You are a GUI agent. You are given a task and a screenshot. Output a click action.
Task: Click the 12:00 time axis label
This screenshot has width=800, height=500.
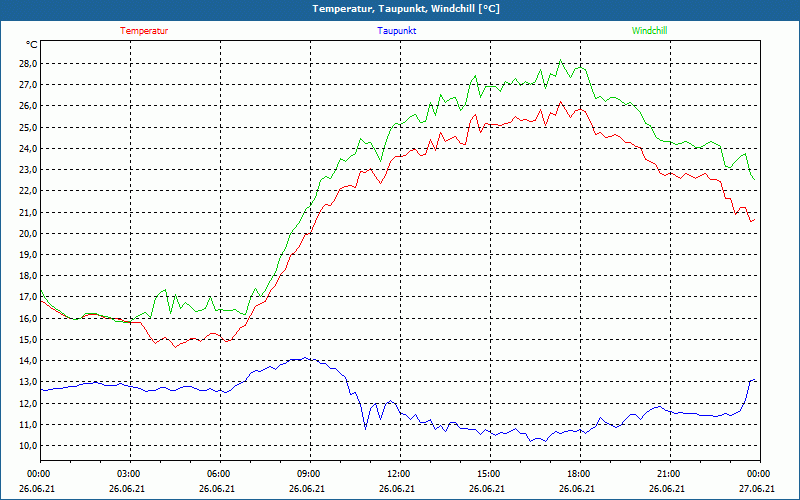pos(401,473)
